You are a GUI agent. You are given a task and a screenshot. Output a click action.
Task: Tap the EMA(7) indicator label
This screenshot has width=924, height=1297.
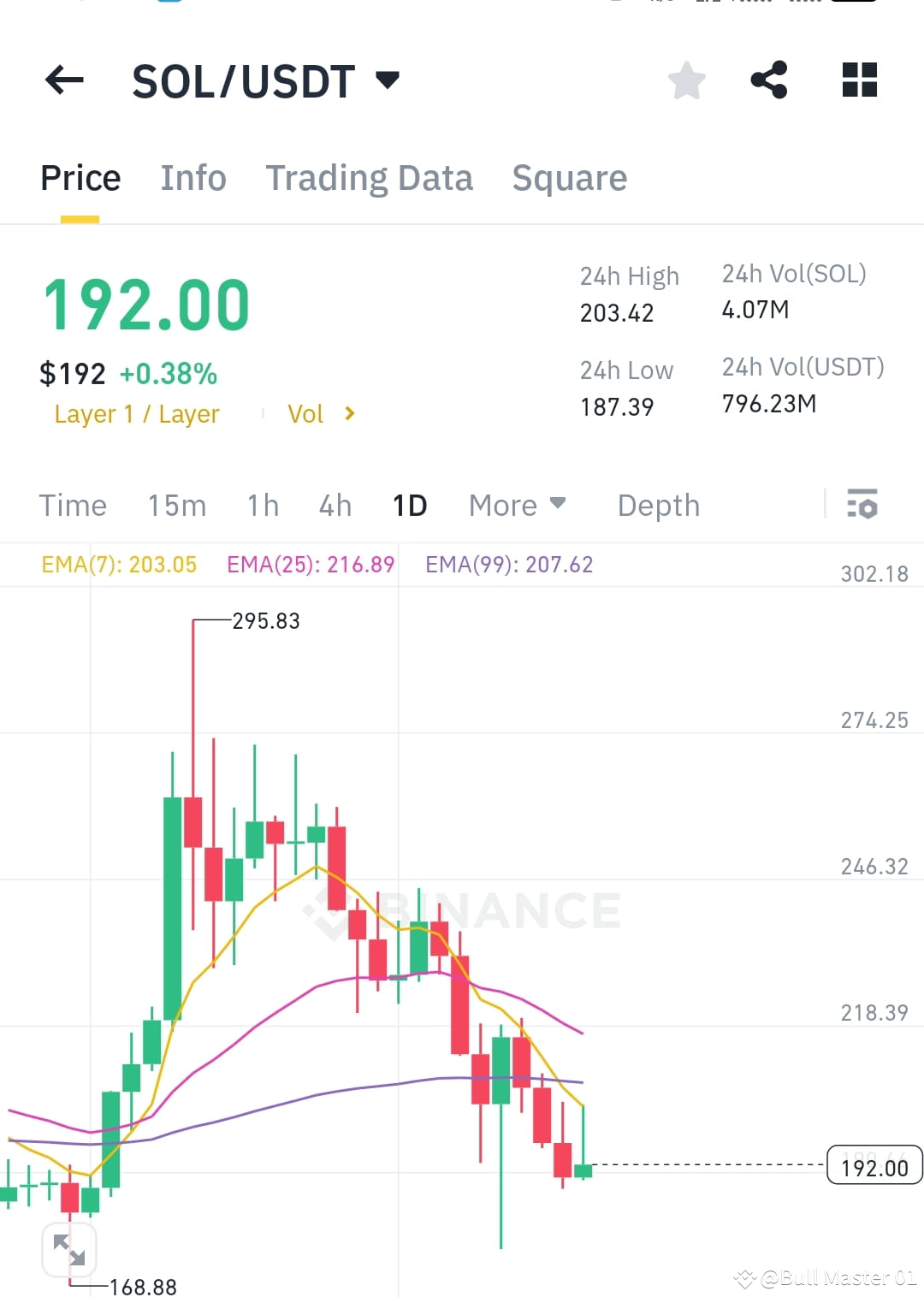[x=118, y=565]
